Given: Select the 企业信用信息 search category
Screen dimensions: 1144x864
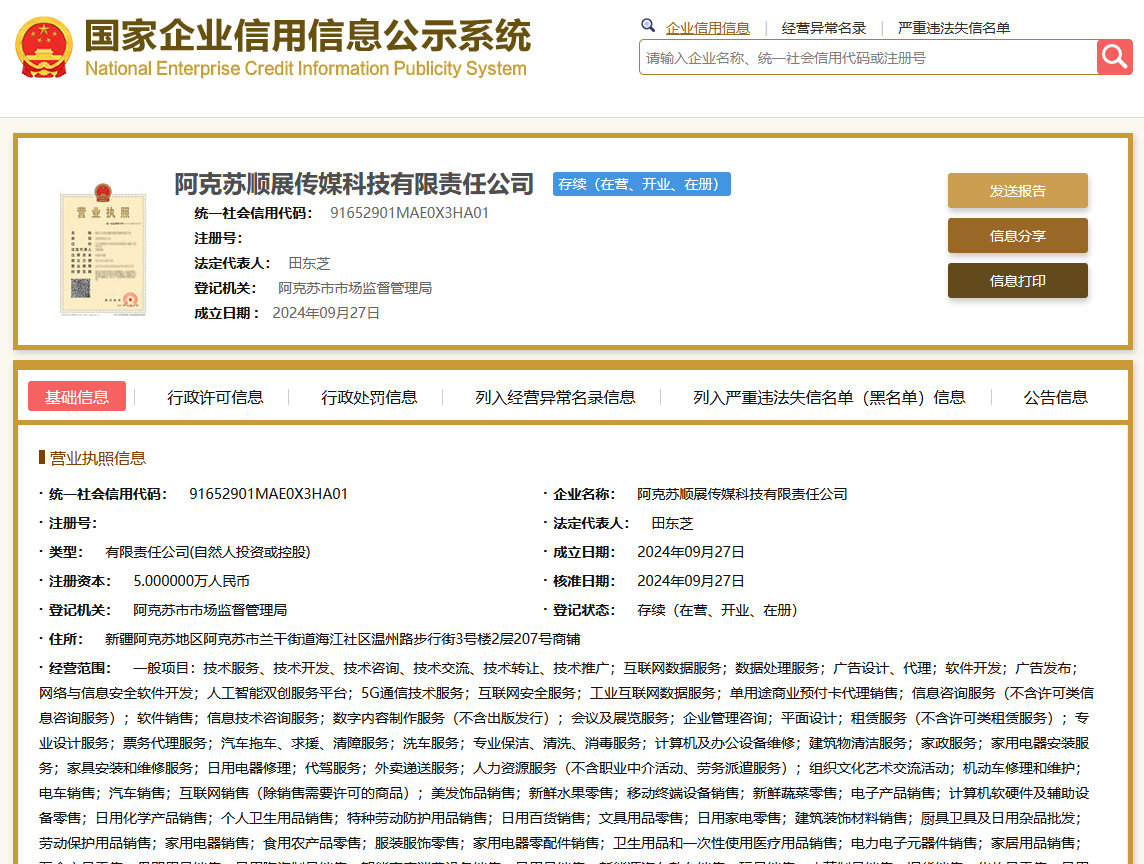Looking at the screenshot, I should (708, 28).
